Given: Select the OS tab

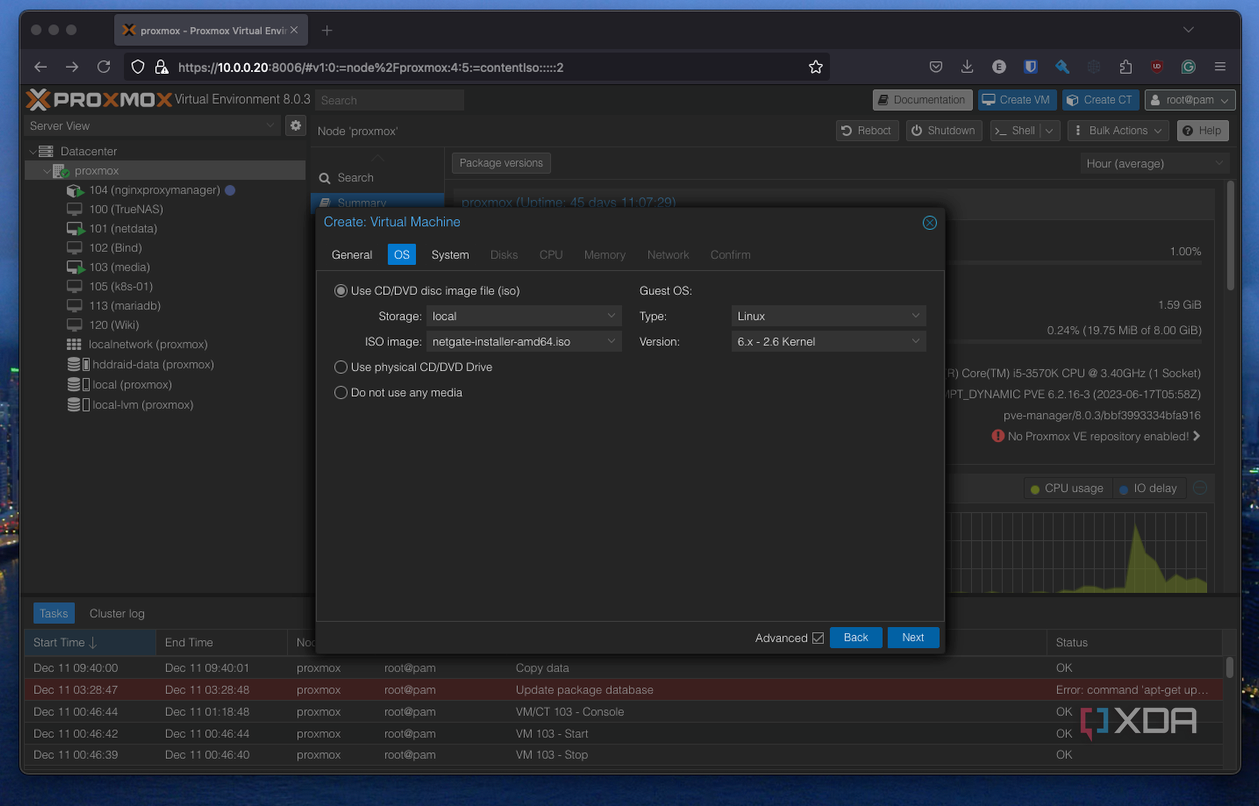Looking at the screenshot, I should pos(401,255).
